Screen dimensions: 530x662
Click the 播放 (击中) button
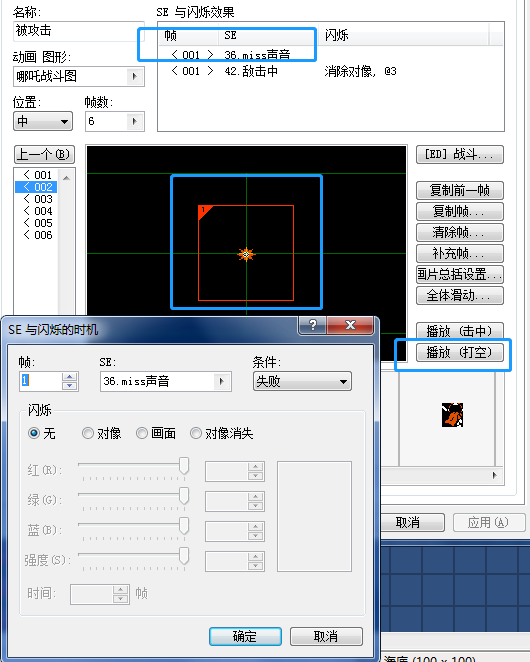(459, 331)
